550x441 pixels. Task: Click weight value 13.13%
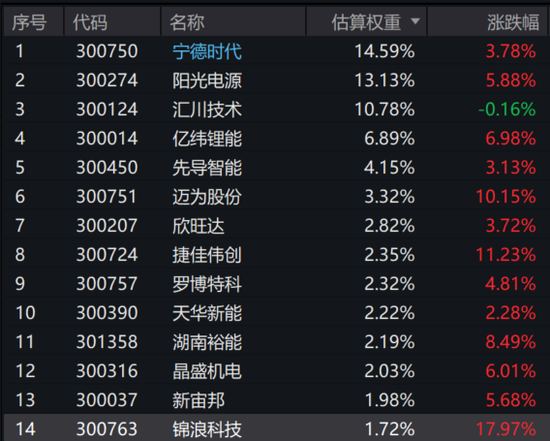click(385, 80)
